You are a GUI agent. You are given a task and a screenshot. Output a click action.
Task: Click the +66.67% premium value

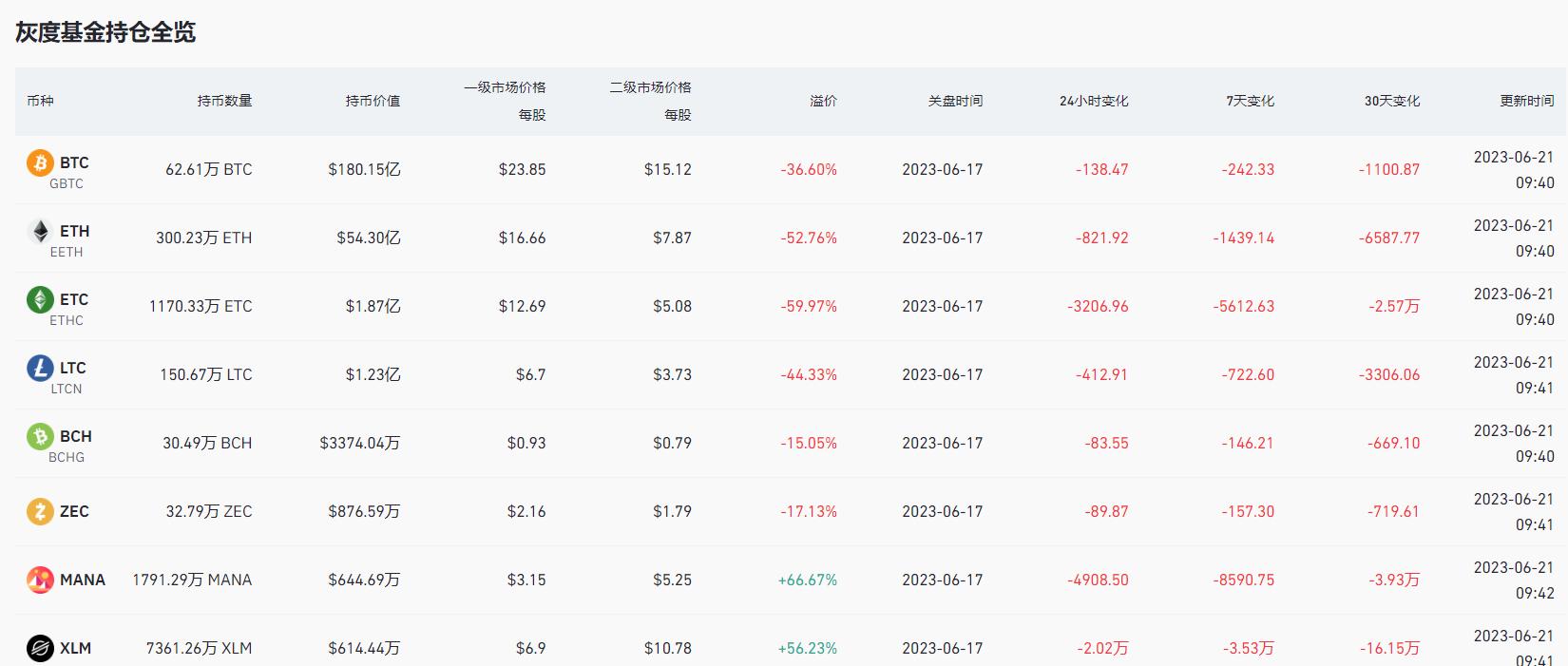tap(808, 580)
